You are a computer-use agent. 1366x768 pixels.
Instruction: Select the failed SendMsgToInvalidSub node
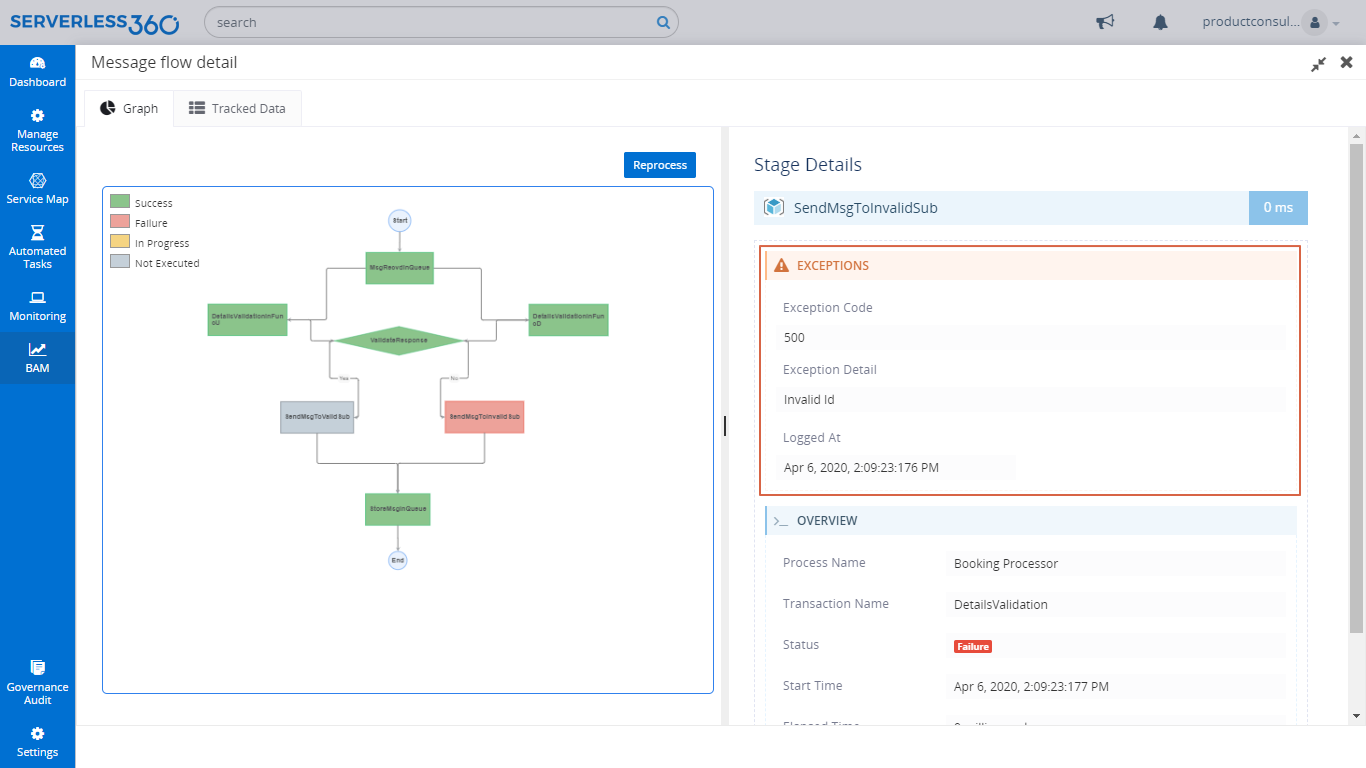click(x=484, y=416)
